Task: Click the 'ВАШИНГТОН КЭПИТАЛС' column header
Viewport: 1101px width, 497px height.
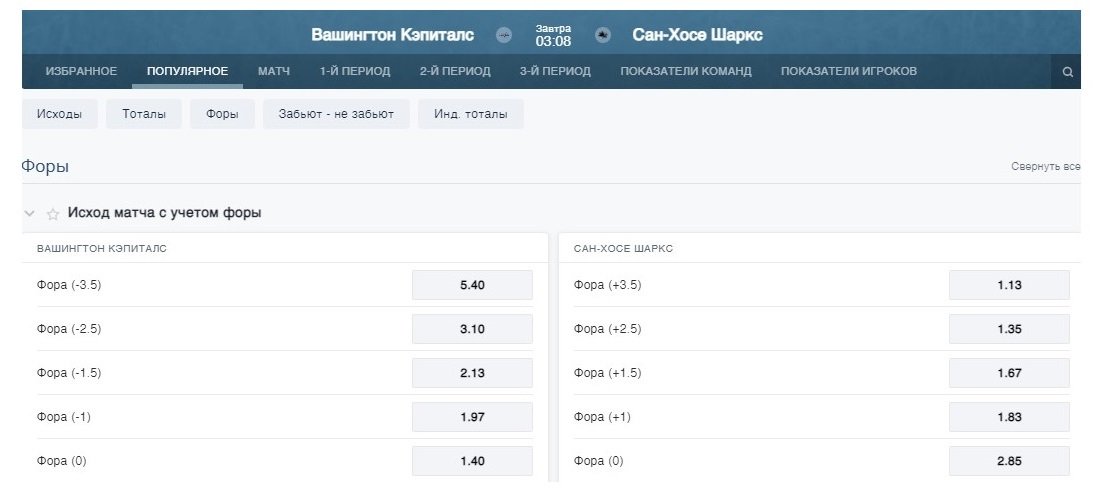Action: [x=102, y=248]
